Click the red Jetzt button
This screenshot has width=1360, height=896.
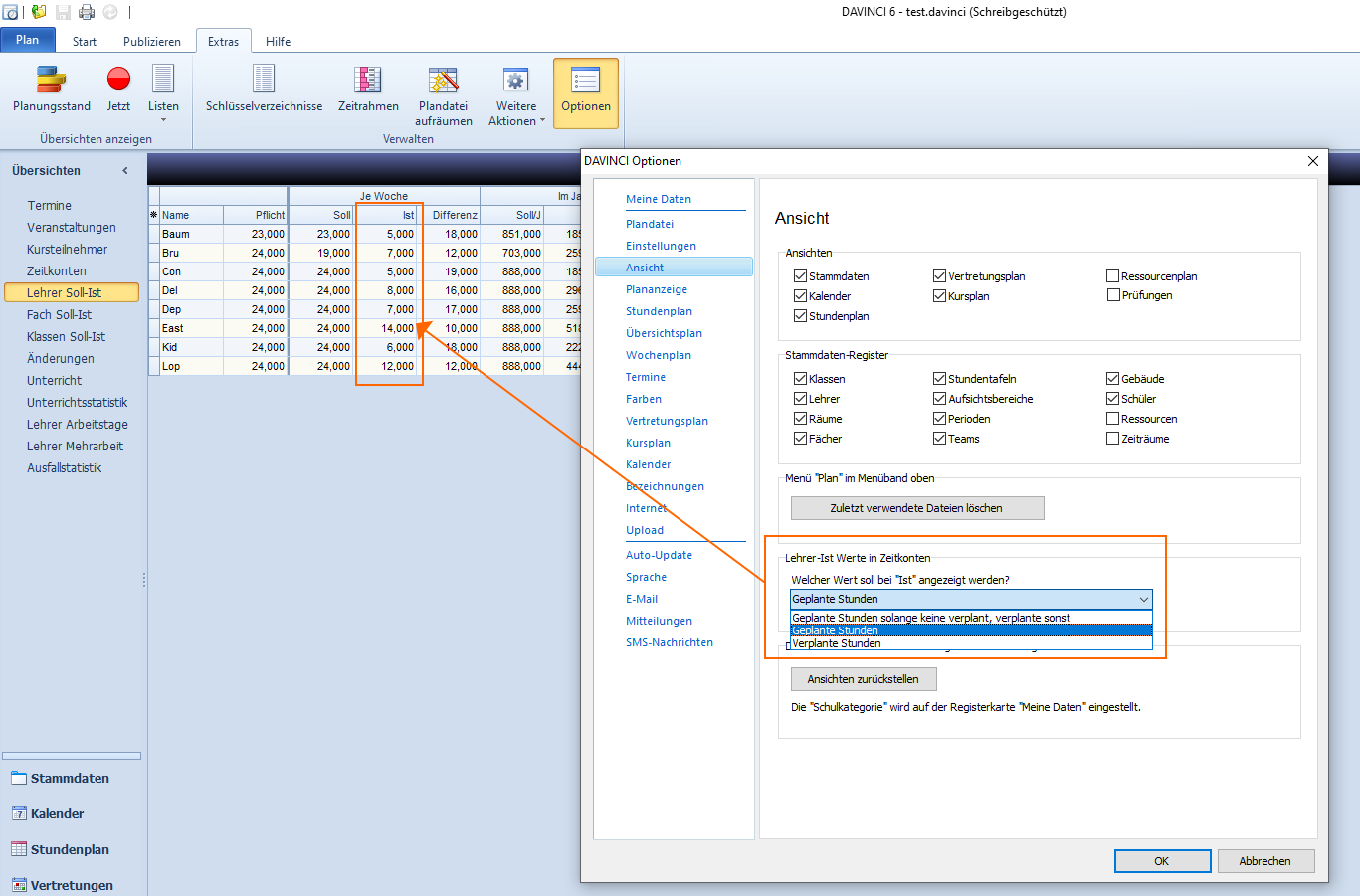click(x=118, y=90)
